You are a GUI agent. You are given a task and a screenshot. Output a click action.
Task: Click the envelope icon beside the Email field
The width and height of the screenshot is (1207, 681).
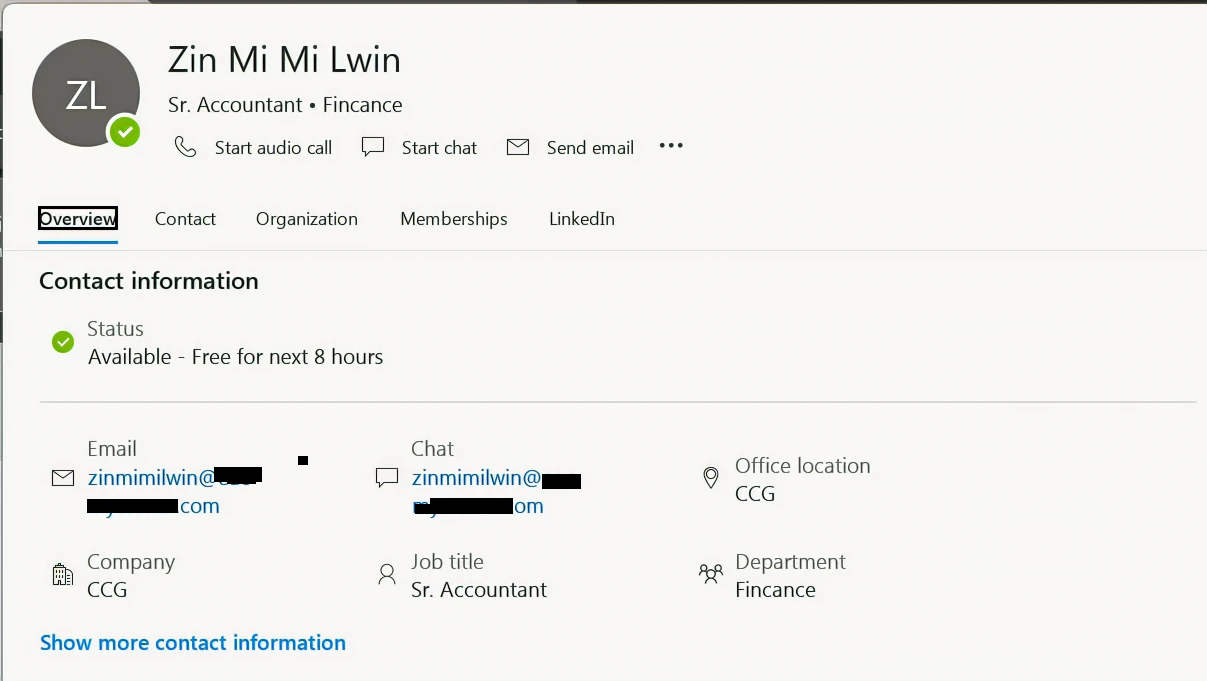click(x=62, y=478)
